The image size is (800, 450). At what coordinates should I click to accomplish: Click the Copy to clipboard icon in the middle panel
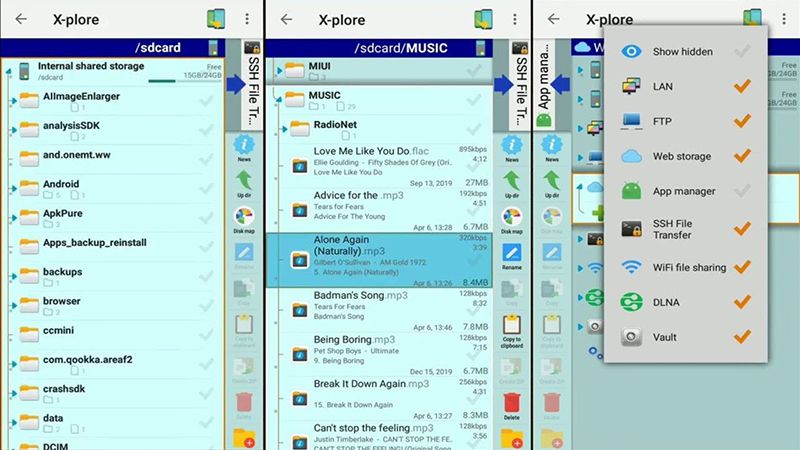[x=511, y=326]
